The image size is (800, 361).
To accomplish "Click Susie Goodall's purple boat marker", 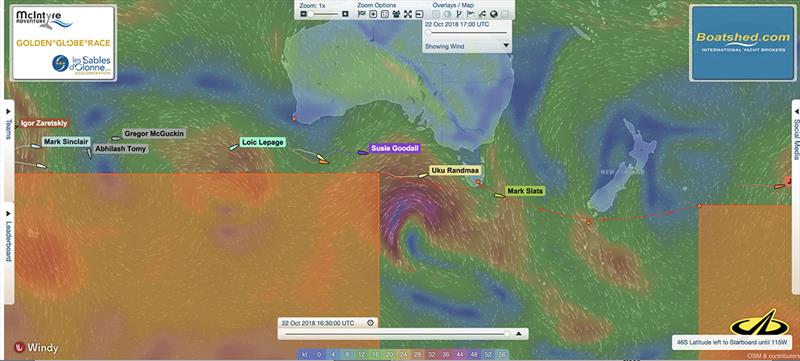I will (363, 152).
